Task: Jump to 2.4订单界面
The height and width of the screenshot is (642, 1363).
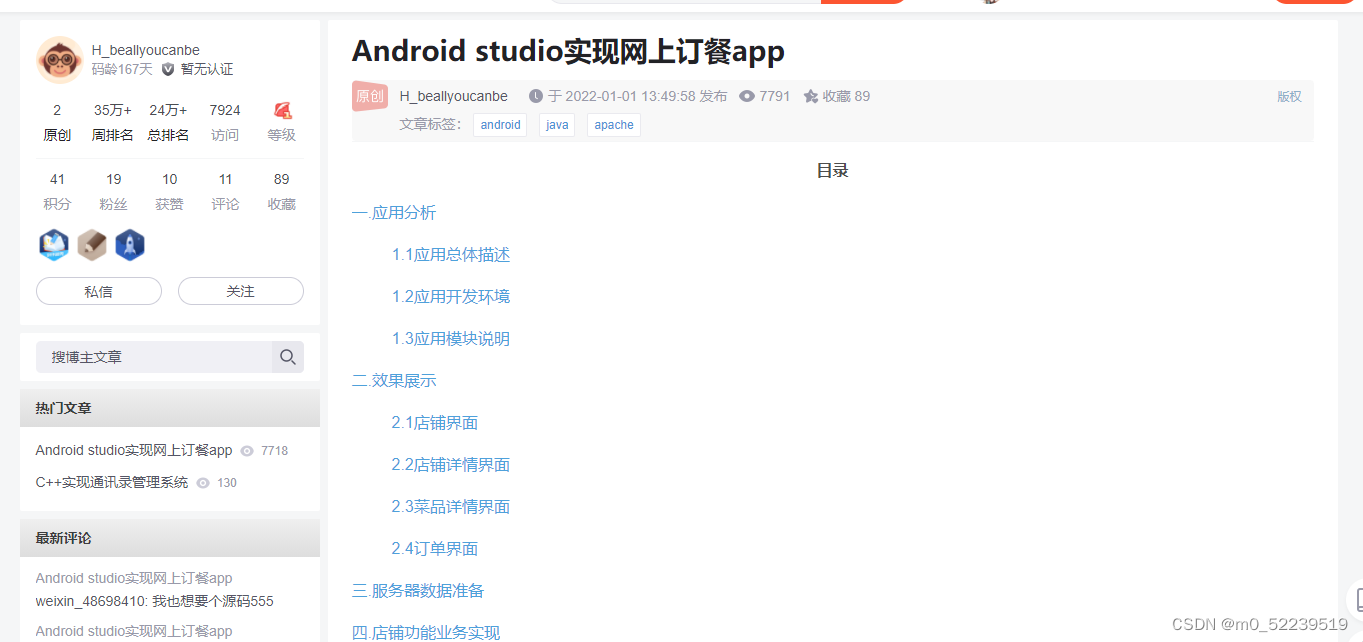Action: (x=435, y=549)
